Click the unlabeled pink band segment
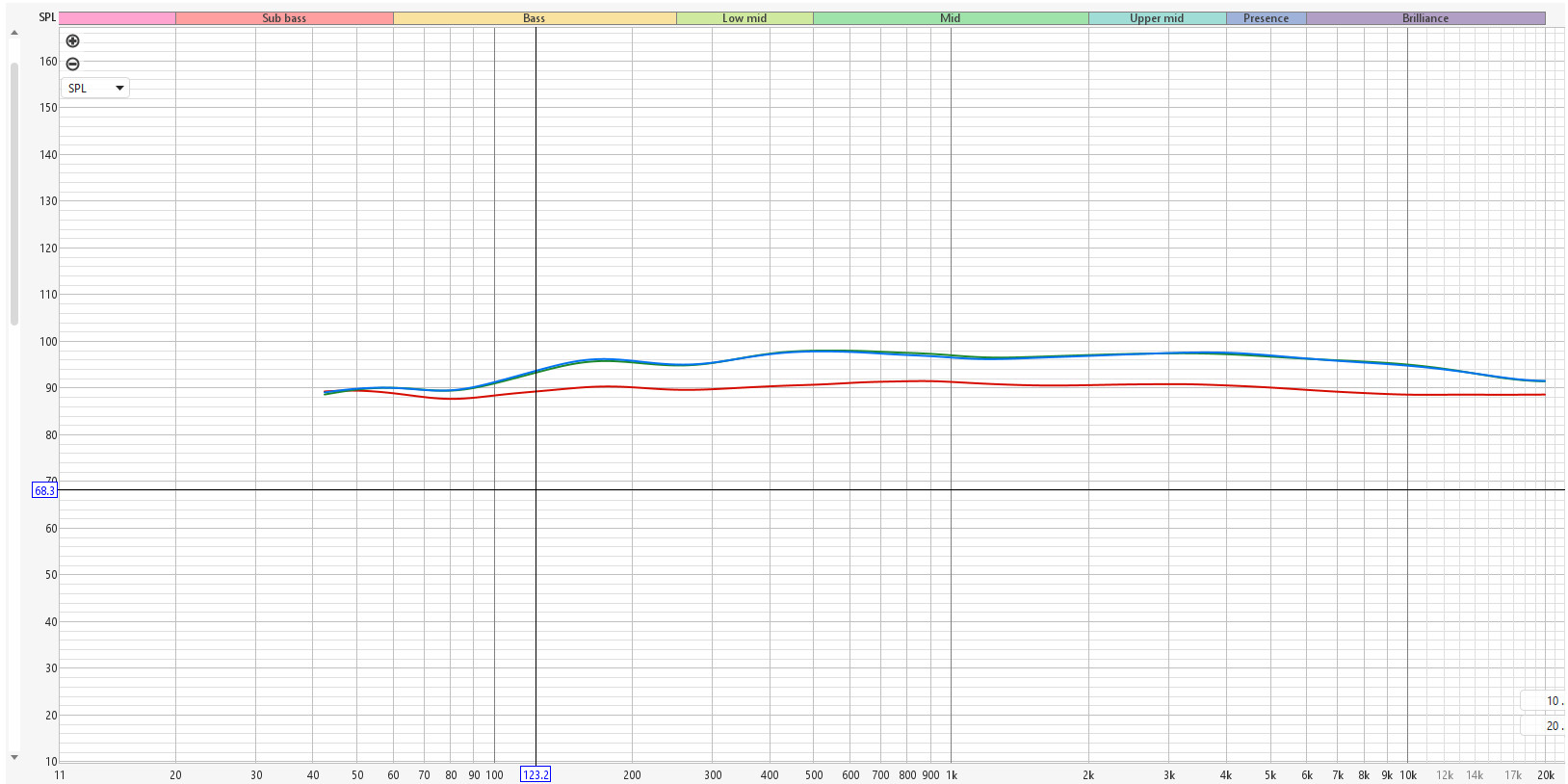This screenshot has height=784, width=1568. coord(117,18)
